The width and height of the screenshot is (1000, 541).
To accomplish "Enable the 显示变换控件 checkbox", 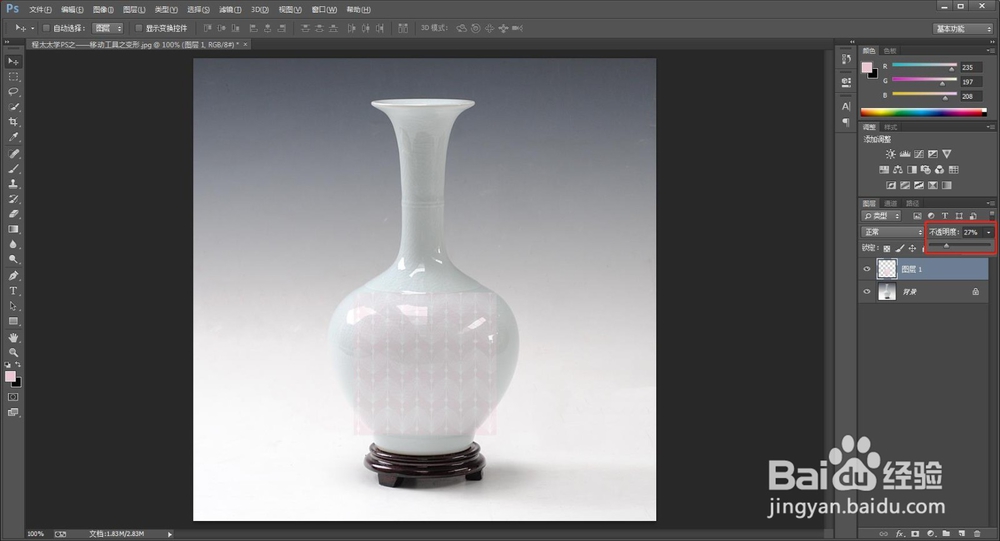I will [139, 28].
